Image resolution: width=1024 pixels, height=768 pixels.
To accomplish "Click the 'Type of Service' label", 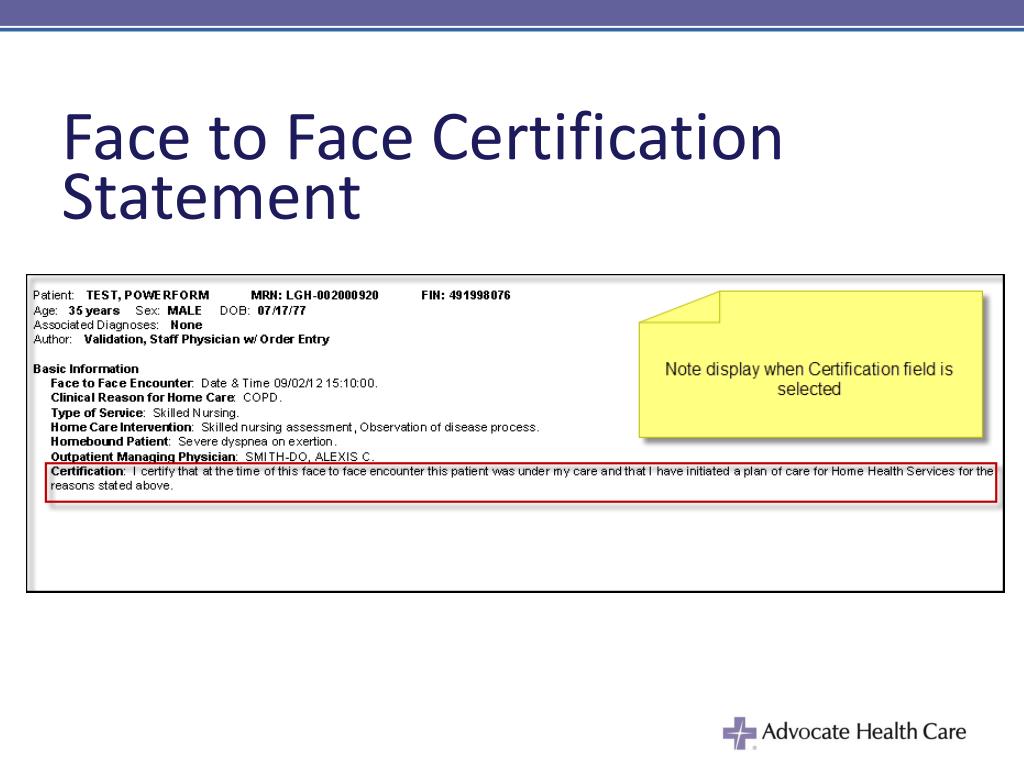I will (97, 413).
